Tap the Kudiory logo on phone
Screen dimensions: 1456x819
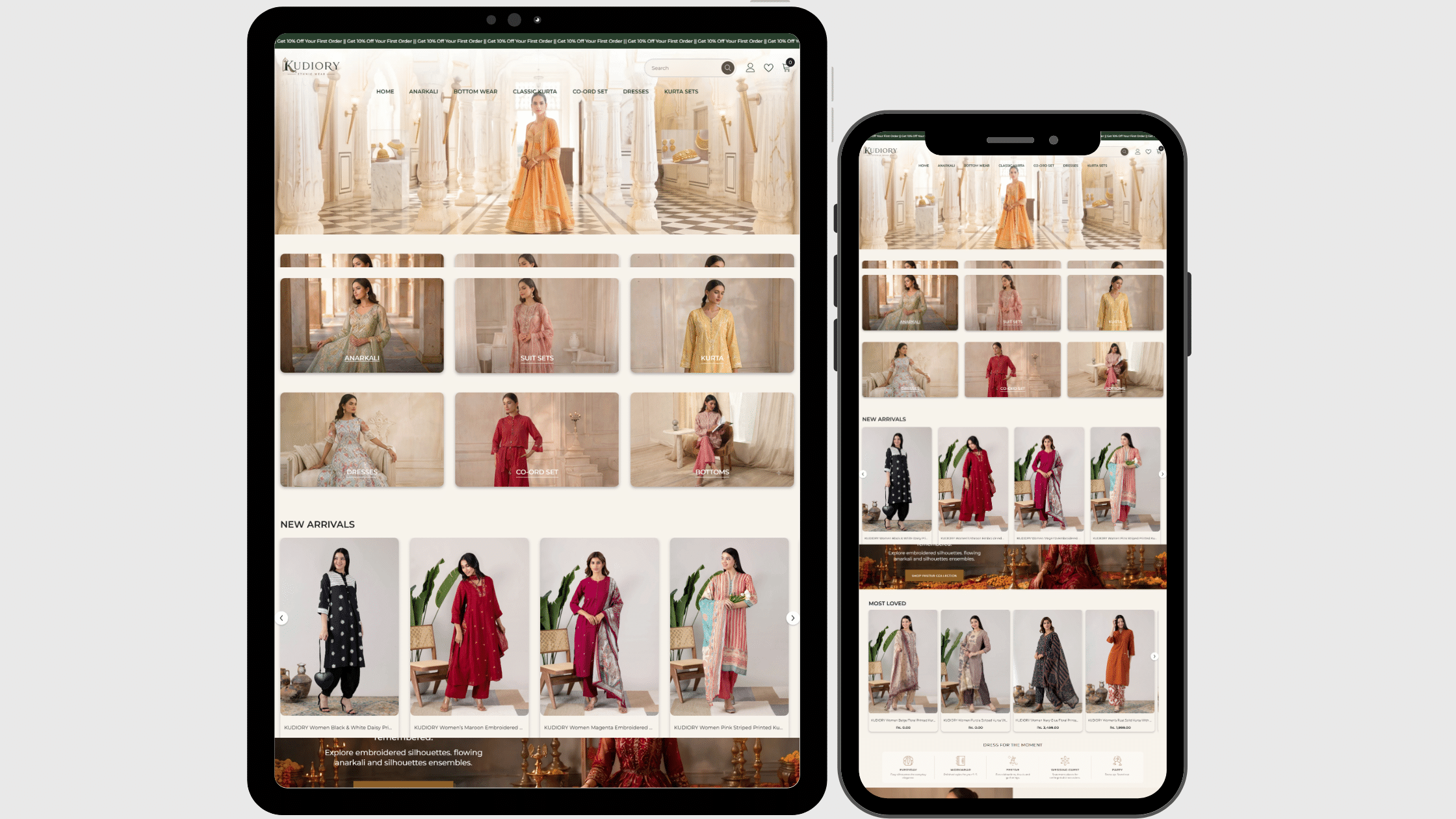click(x=881, y=151)
